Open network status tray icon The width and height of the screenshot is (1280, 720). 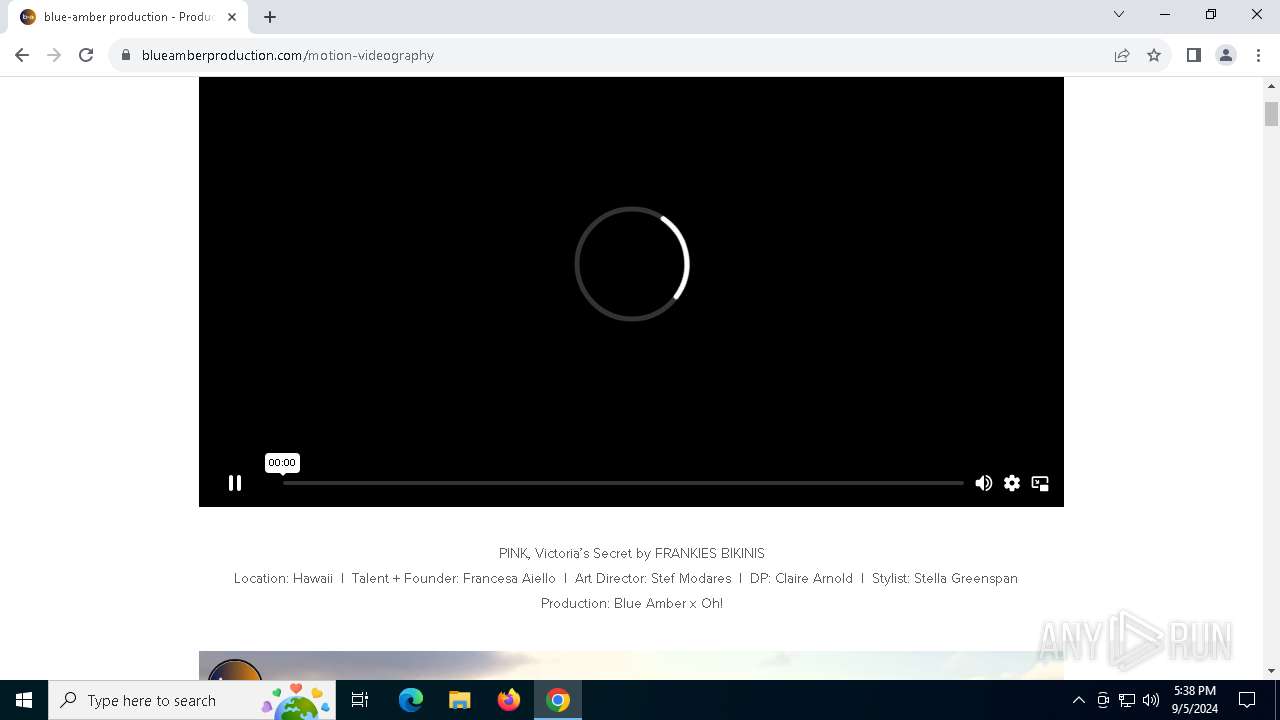click(1127, 700)
